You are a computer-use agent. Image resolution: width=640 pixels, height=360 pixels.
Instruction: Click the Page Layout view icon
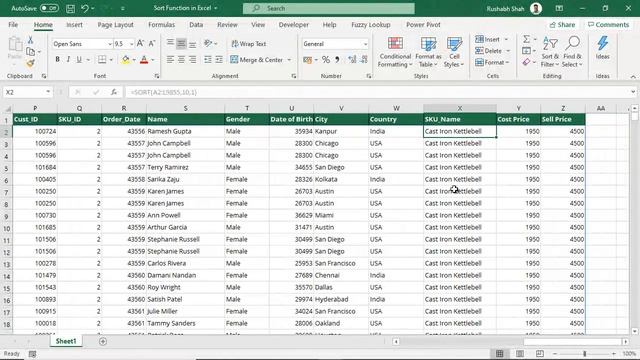click(x=520, y=353)
